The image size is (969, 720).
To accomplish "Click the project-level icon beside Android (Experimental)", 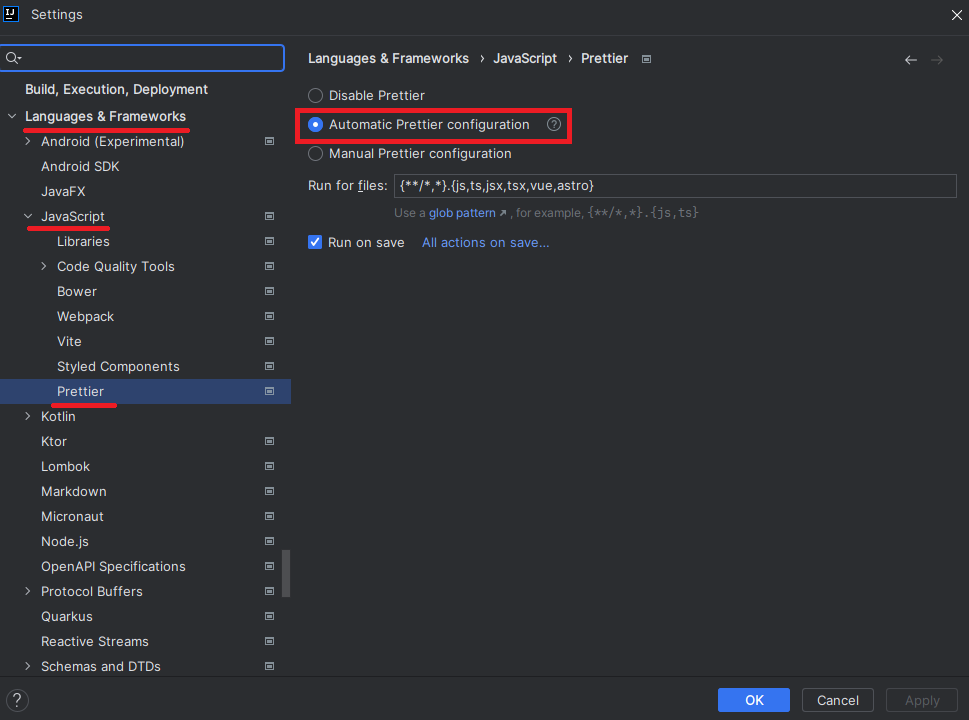I will coord(269,142).
